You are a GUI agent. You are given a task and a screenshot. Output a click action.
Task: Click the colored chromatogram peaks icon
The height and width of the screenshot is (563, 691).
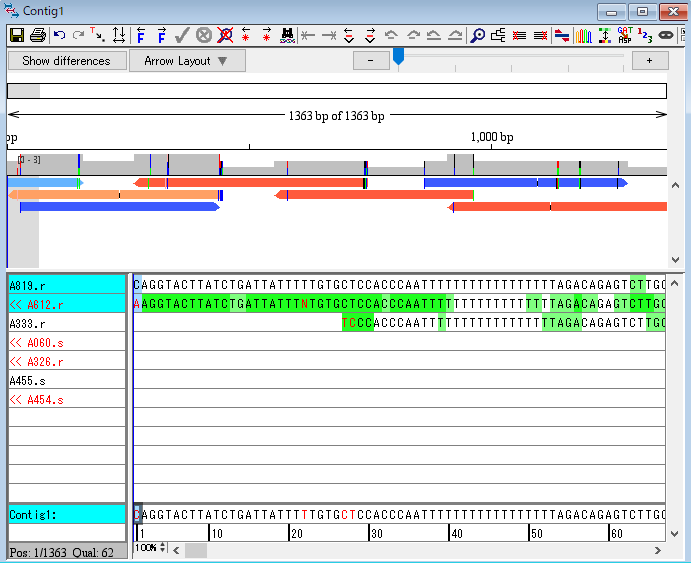pyautogui.click(x=583, y=35)
